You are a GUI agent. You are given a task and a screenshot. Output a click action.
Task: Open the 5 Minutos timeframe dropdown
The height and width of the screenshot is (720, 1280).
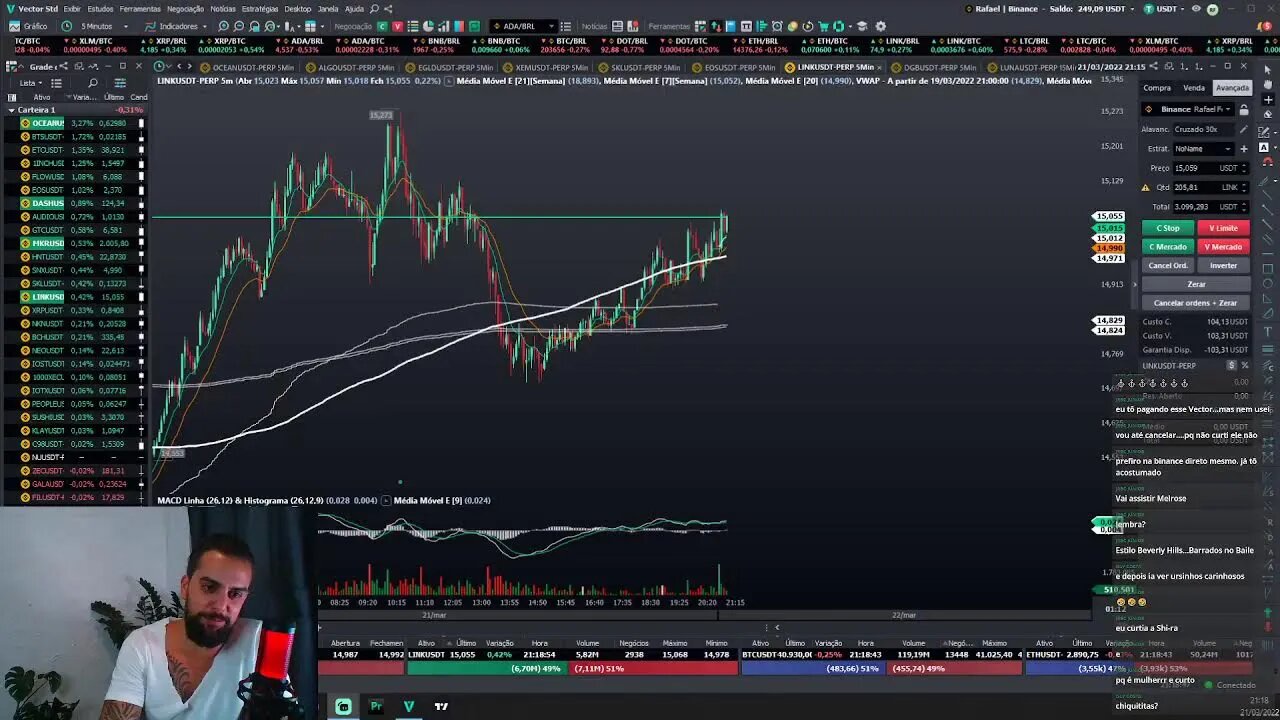click(94, 26)
